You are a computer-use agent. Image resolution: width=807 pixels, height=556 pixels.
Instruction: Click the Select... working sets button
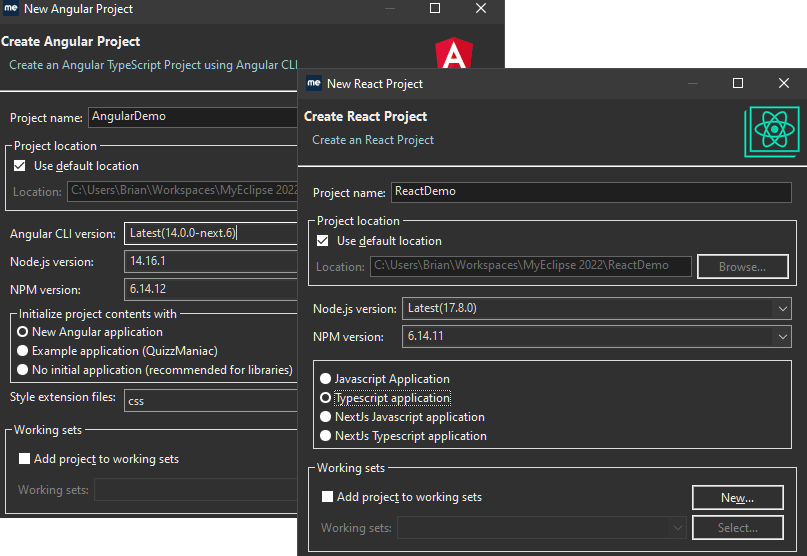click(x=738, y=528)
